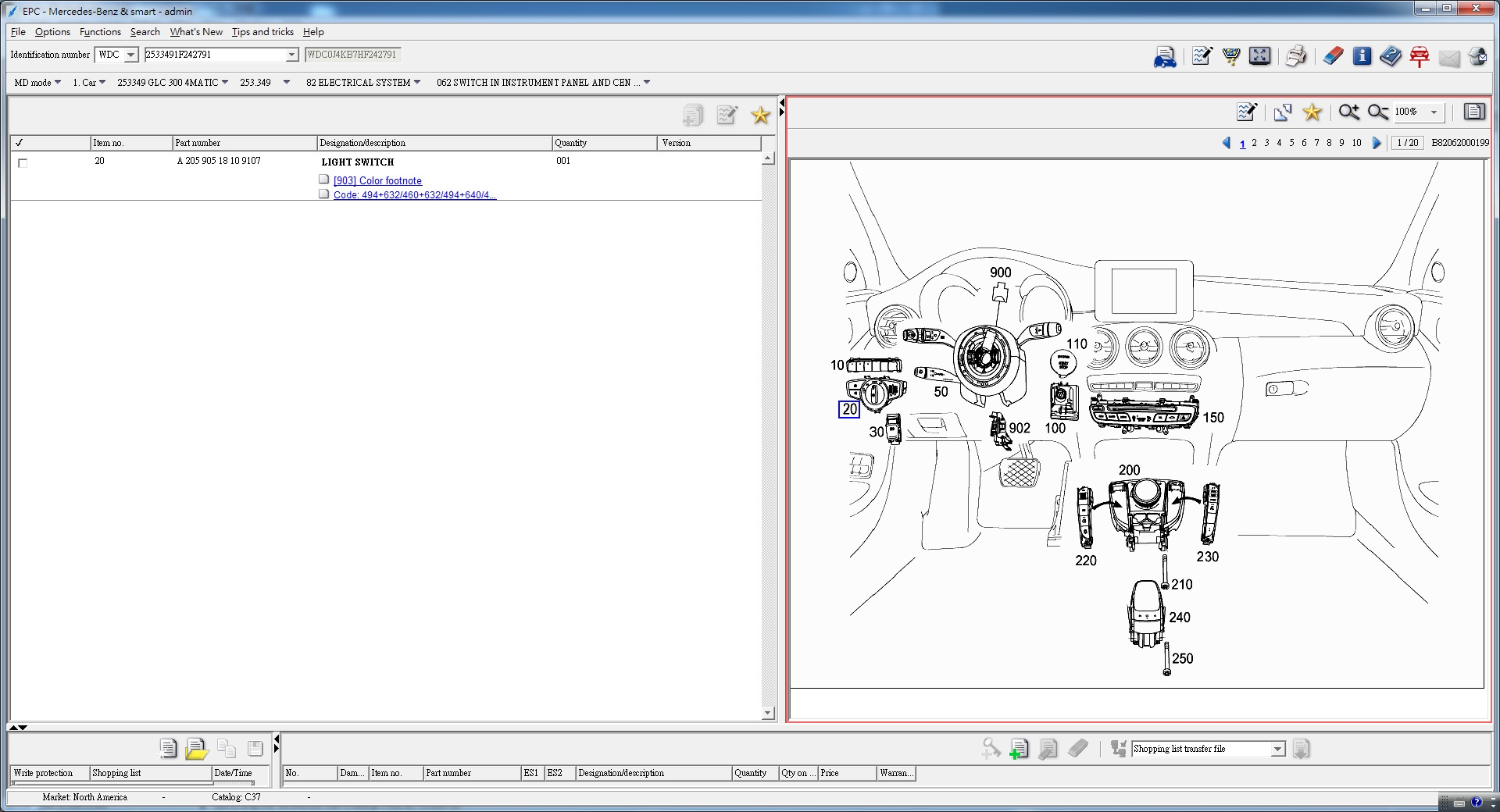The width and height of the screenshot is (1500, 812).
Task: Open the Tips and tricks menu
Action: (262, 32)
